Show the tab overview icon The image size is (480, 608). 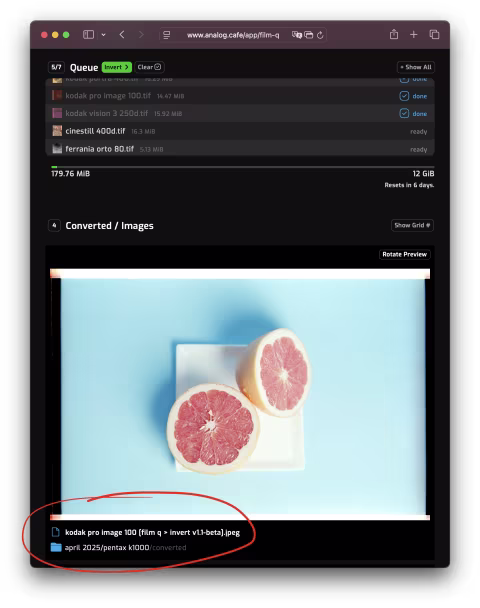(434, 35)
